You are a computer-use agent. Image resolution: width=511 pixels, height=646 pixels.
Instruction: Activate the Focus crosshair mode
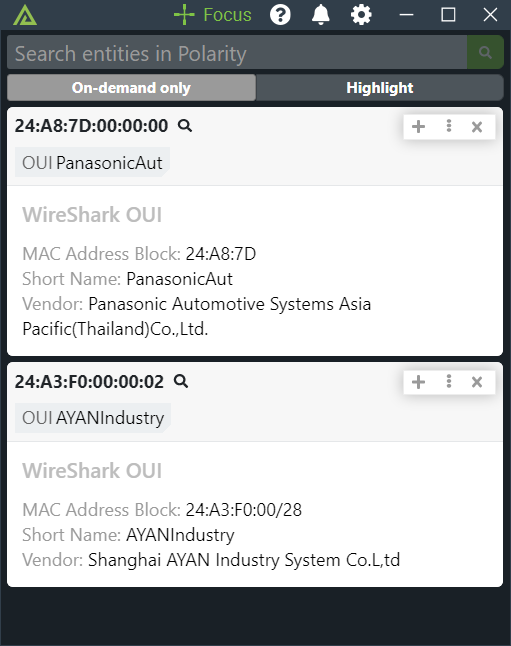[x=213, y=15]
